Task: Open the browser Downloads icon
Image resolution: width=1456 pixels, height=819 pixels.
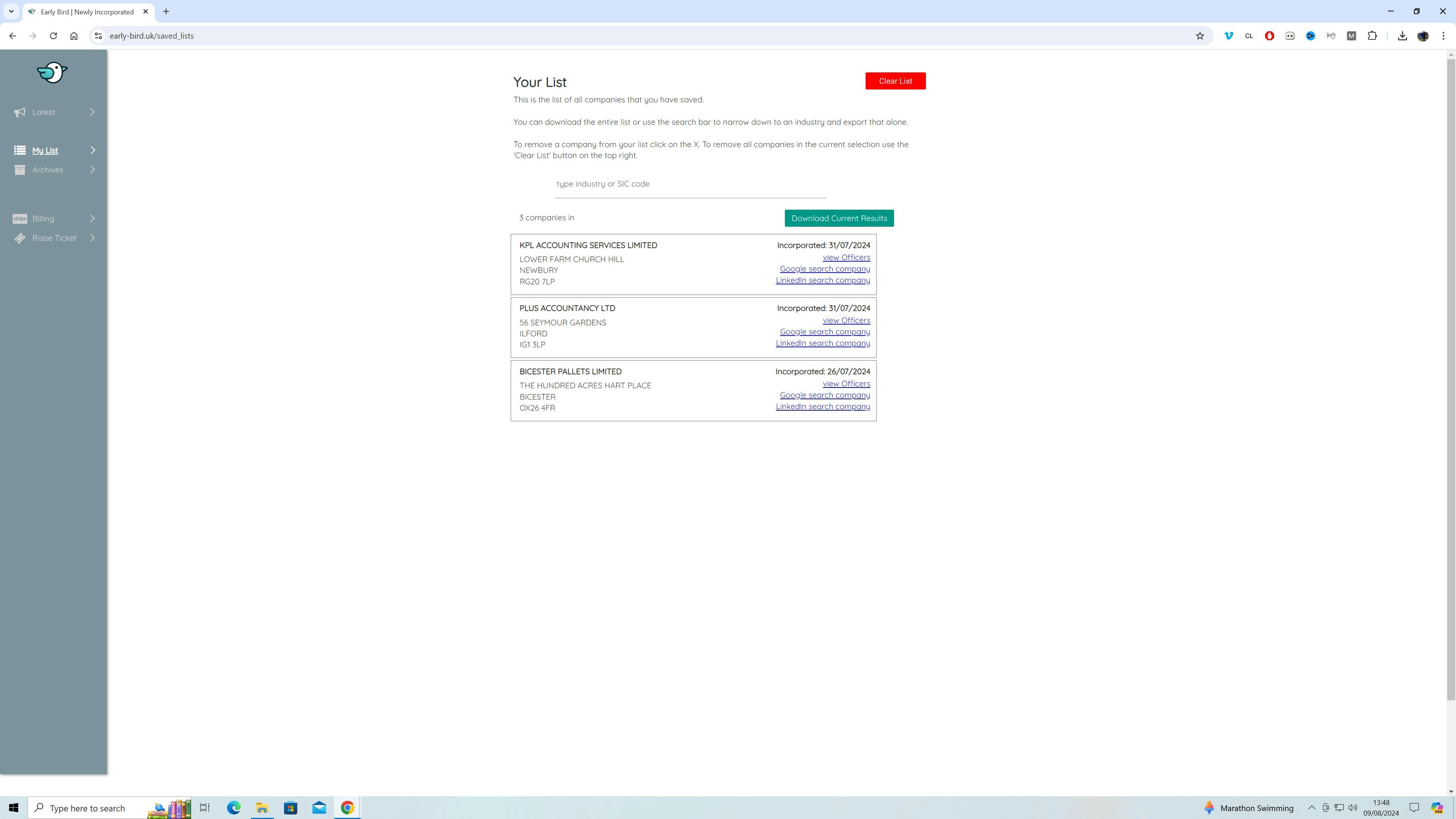Action: [x=1402, y=36]
